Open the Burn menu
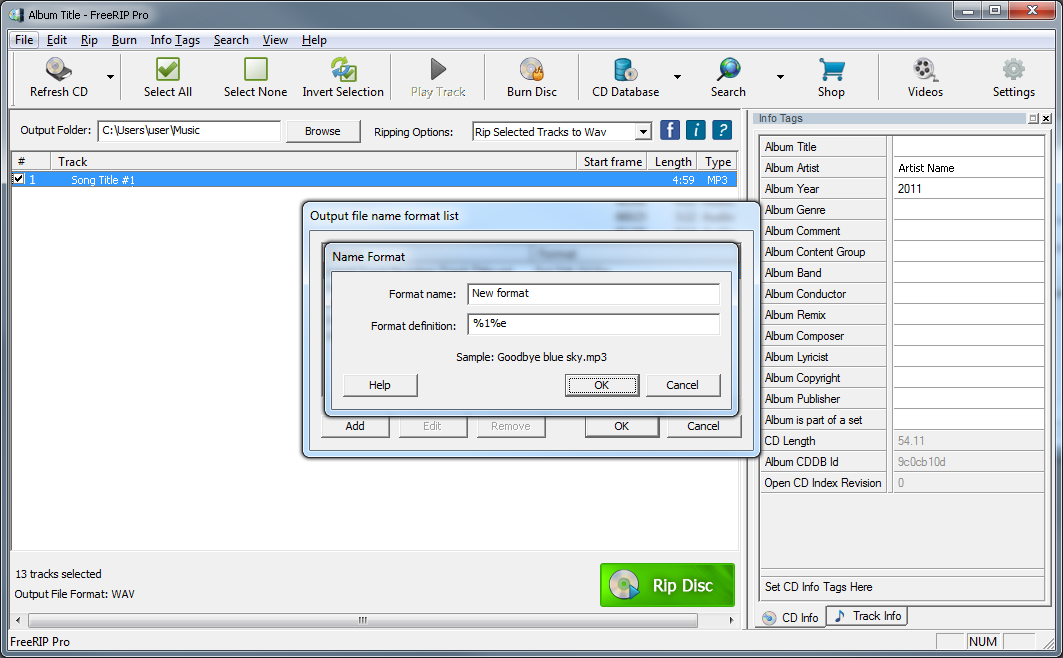The width and height of the screenshot is (1063, 658). tap(124, 40)
